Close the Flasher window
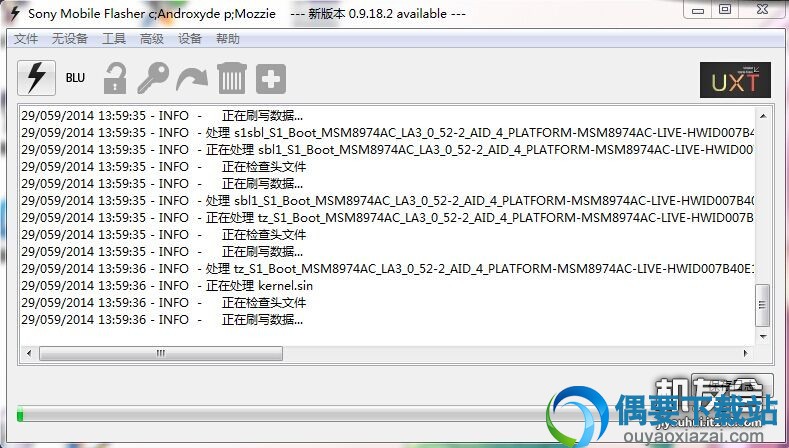The image size is (789, 448). point(762,9)
